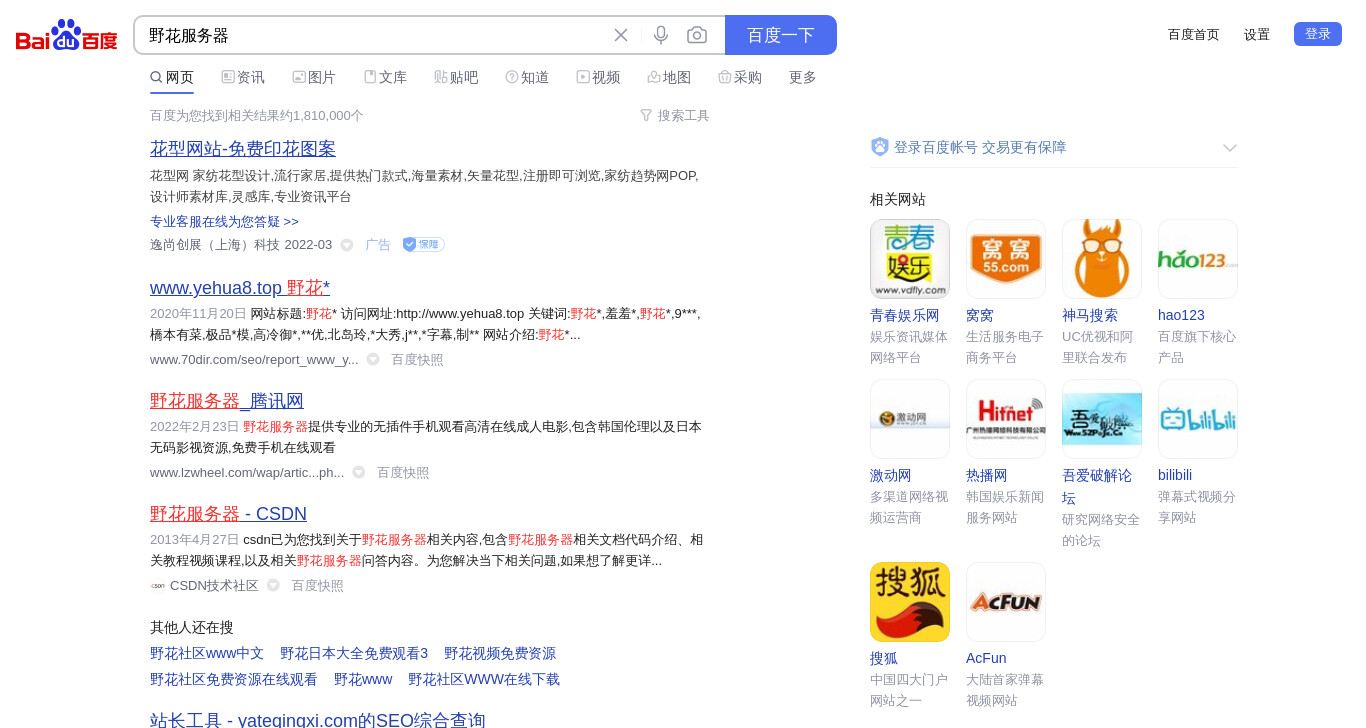
Task: Open the 野花服务器 - CSDN result
Action: pyautogui.click(x=228, y=513)
